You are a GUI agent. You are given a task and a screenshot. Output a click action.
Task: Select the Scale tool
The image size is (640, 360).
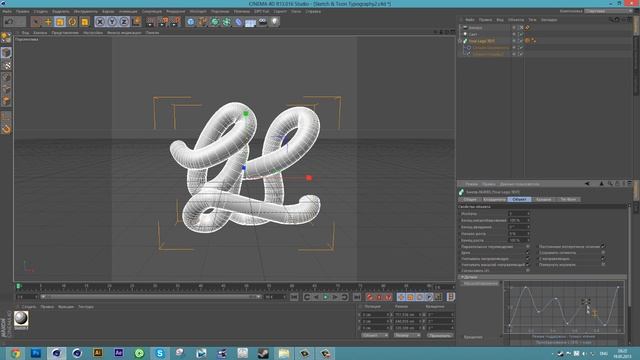[x=60, y=21]
